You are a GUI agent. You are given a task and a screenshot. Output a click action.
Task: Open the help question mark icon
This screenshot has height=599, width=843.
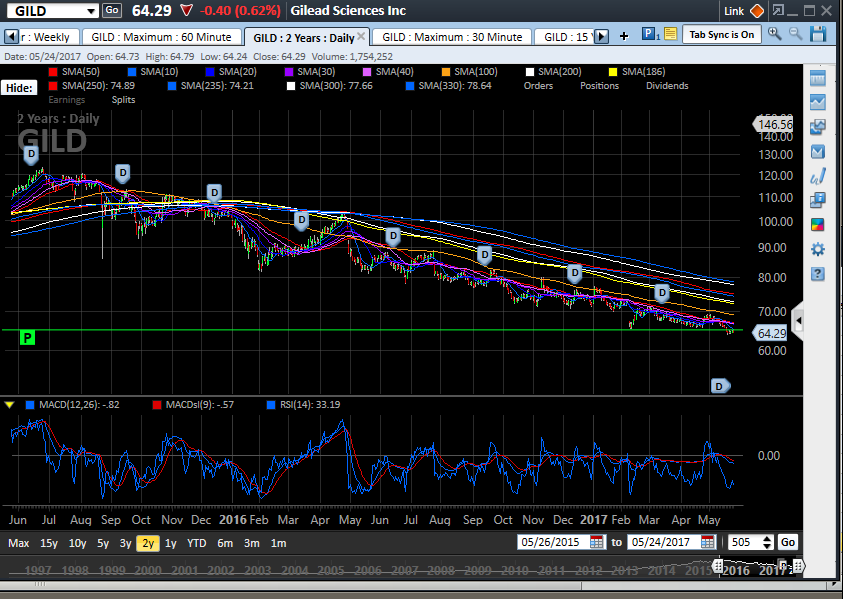[817, 274]
